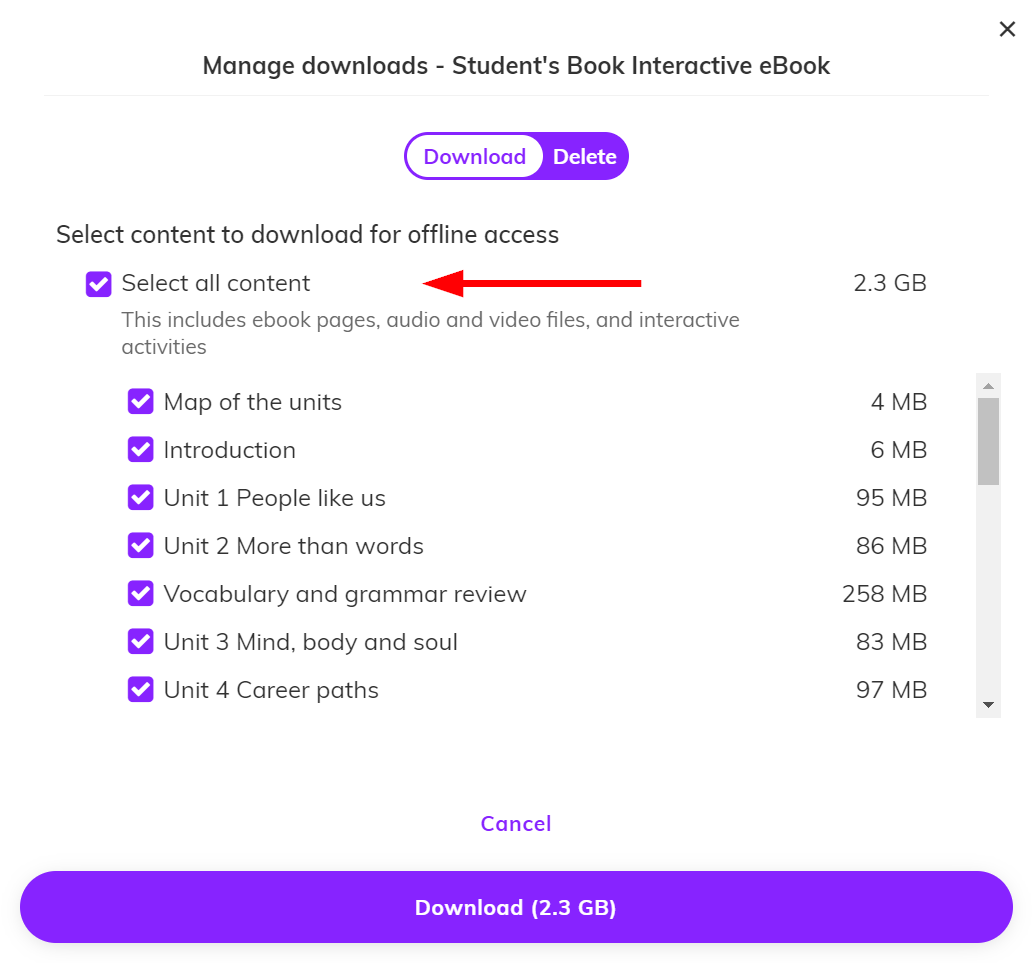Click the scrollbar up arrow

point(988,386)
